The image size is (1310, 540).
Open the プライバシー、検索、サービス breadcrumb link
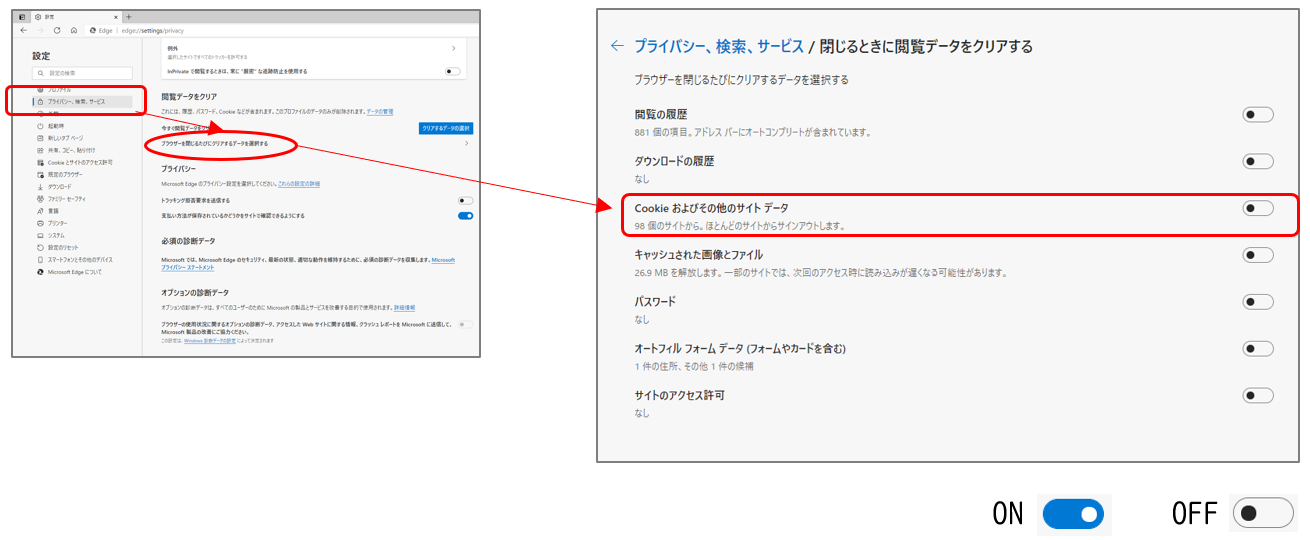point(719,46)
